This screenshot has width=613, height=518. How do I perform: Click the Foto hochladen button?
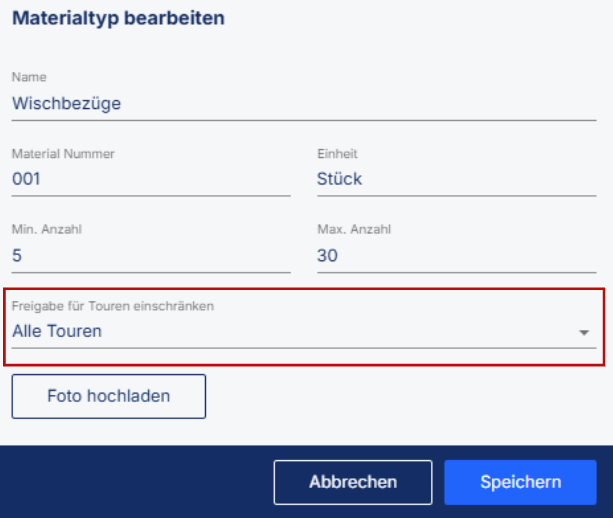pos(109,396)
